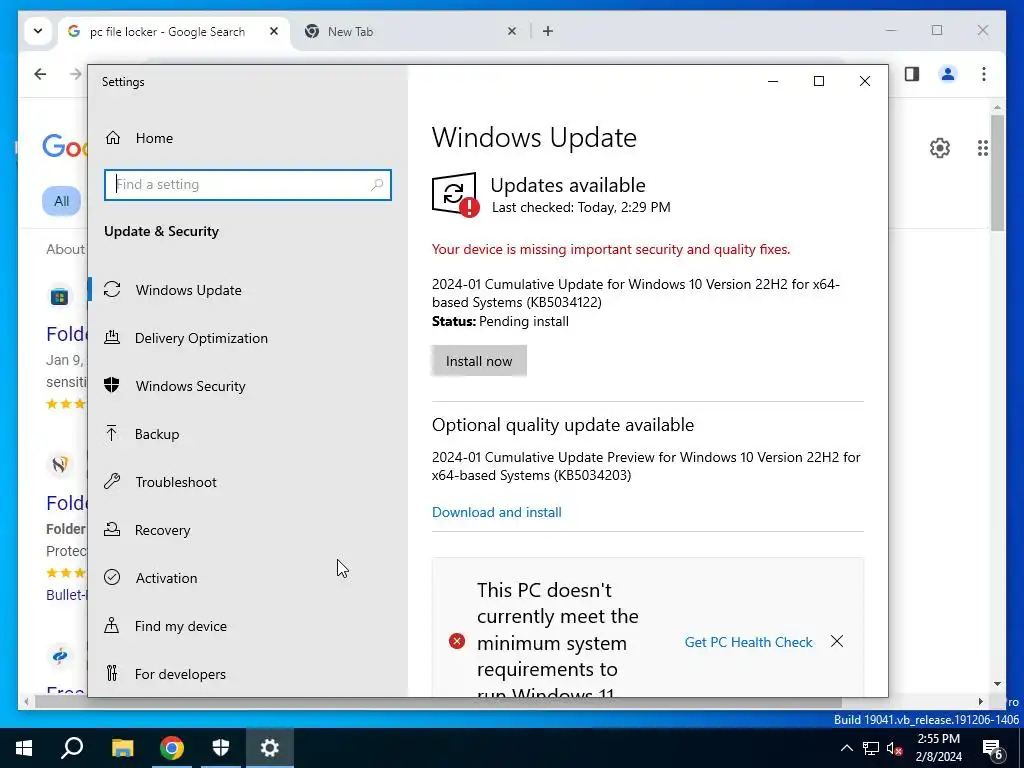Screen dimensions: 1024x768
Task: Open Google settings gear icon
Action: (940, 148)
